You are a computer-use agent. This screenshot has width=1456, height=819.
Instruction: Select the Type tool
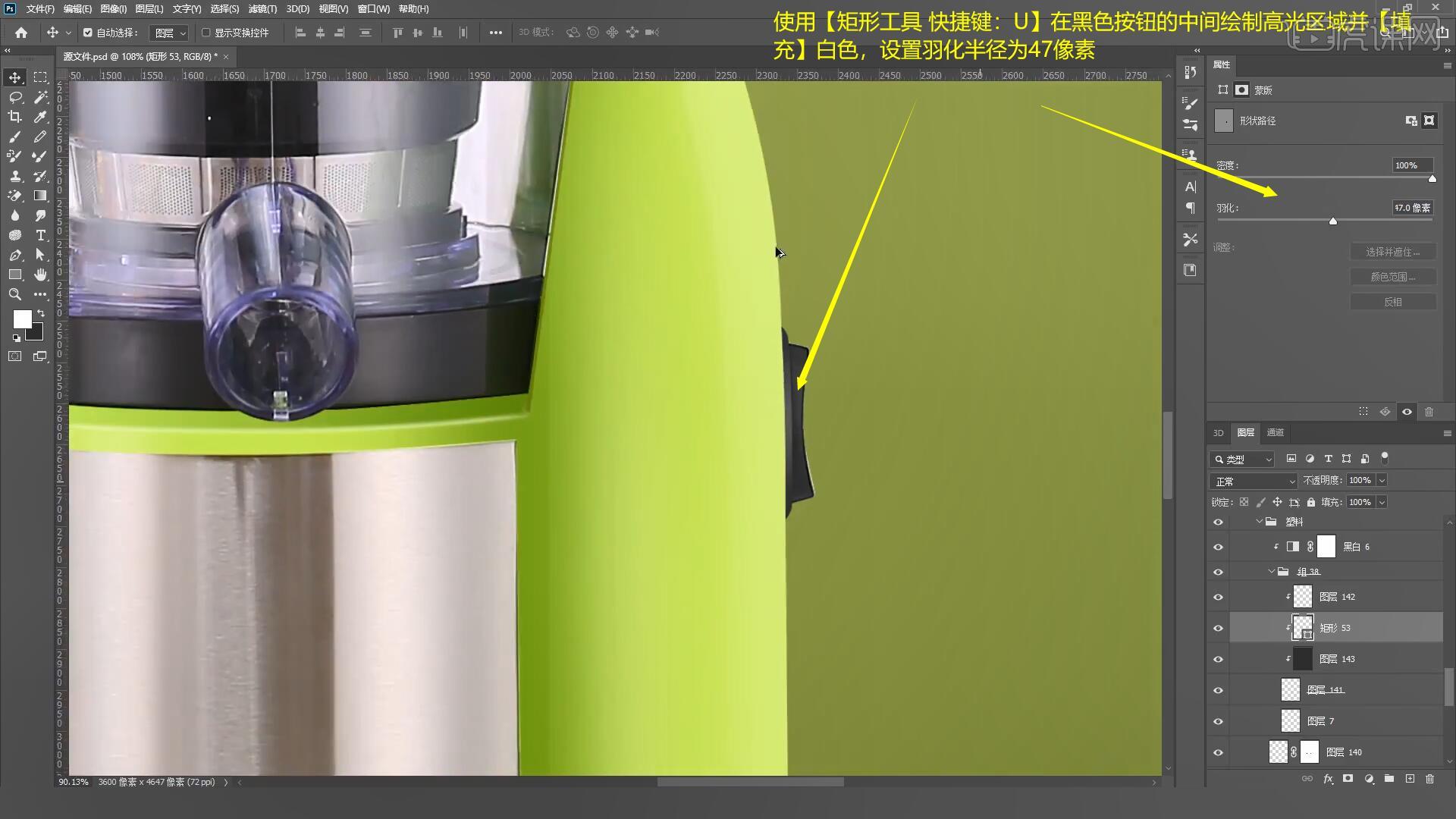click(x=40, y=235)
